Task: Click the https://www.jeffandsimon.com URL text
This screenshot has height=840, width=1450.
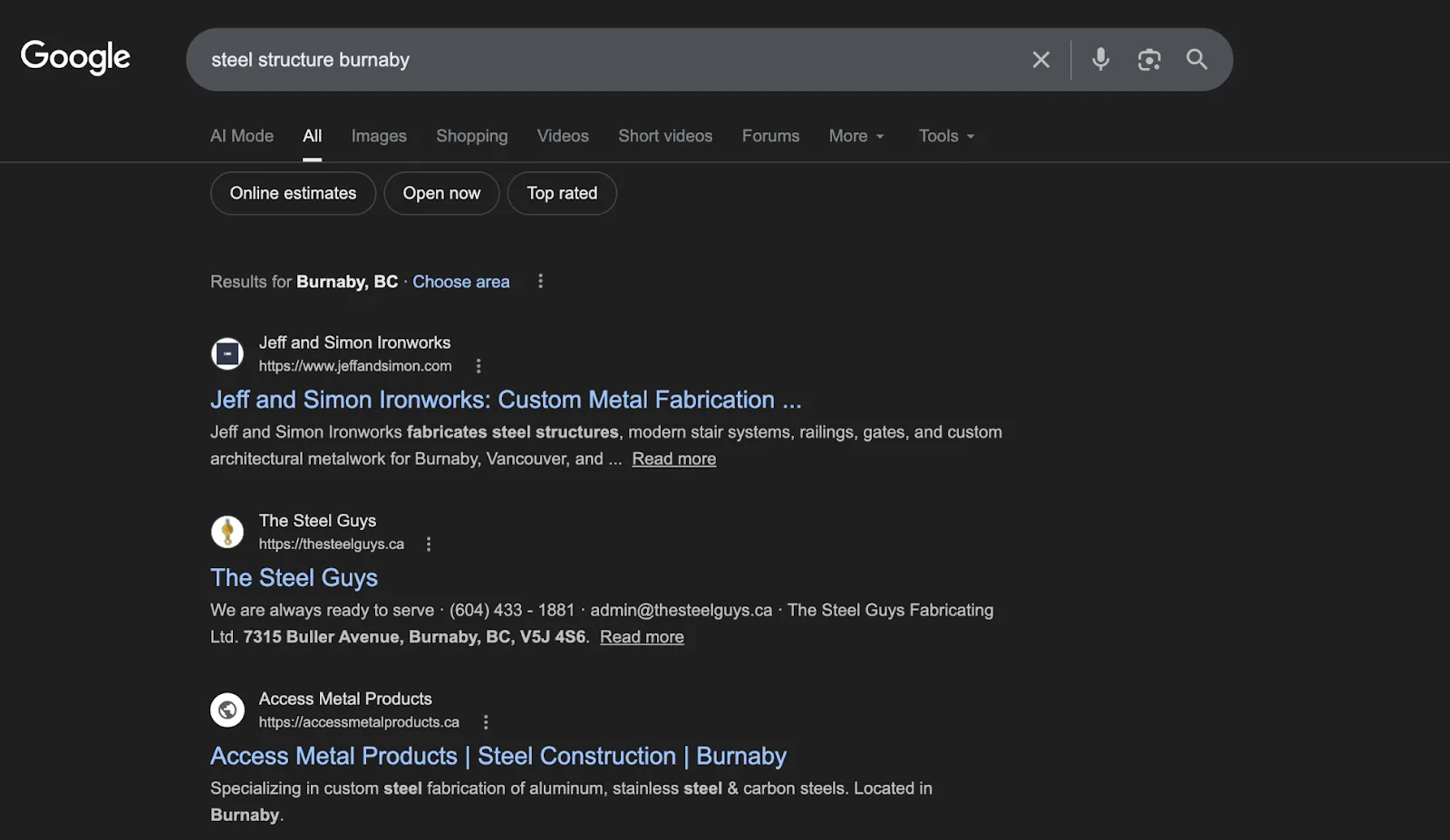Action: pos(355,366)
